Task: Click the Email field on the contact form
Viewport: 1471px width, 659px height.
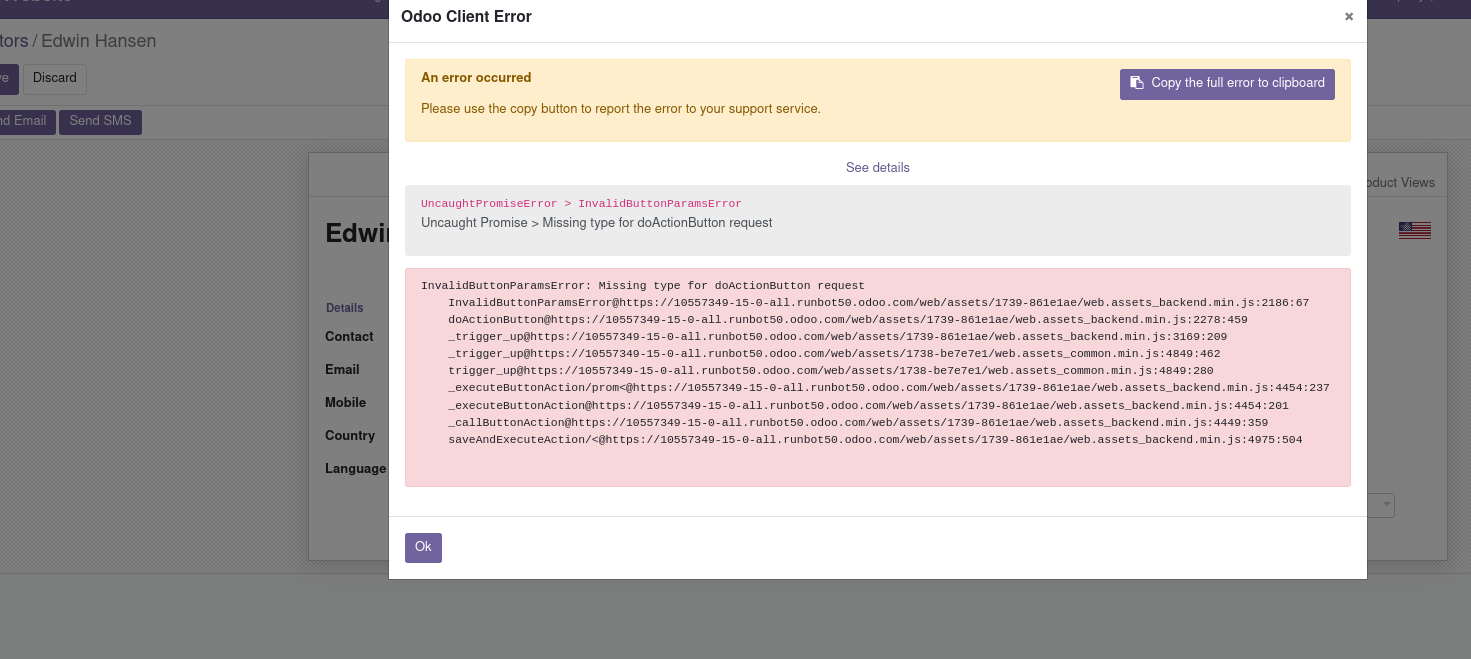Action: point(342,369)
